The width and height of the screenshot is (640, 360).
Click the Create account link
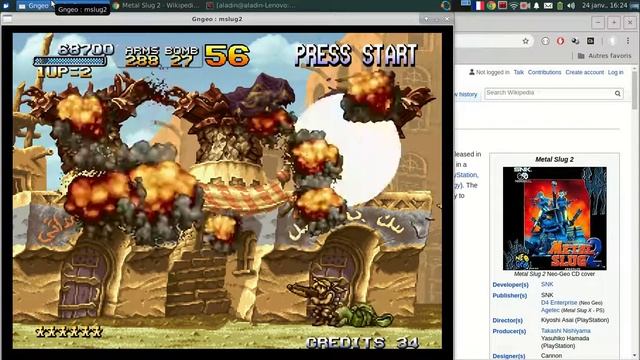(584, 72)
